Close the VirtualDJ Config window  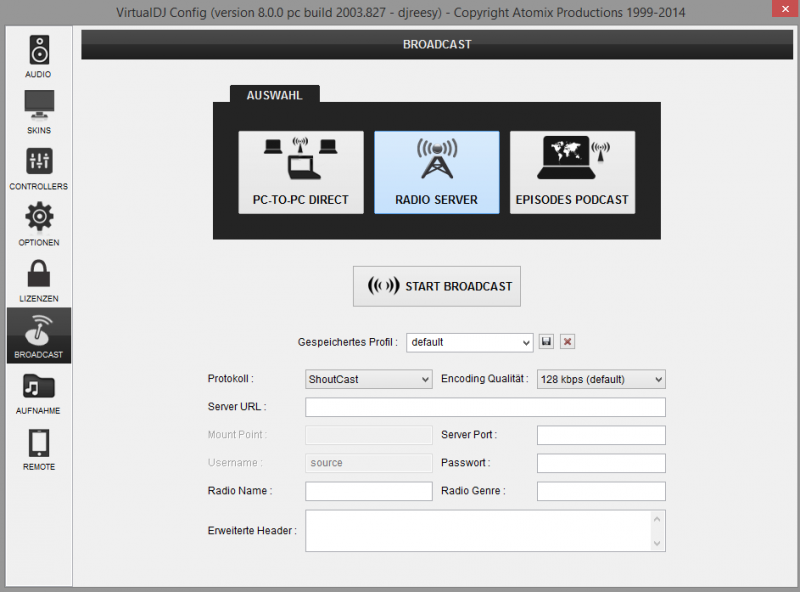coord(785,9)
